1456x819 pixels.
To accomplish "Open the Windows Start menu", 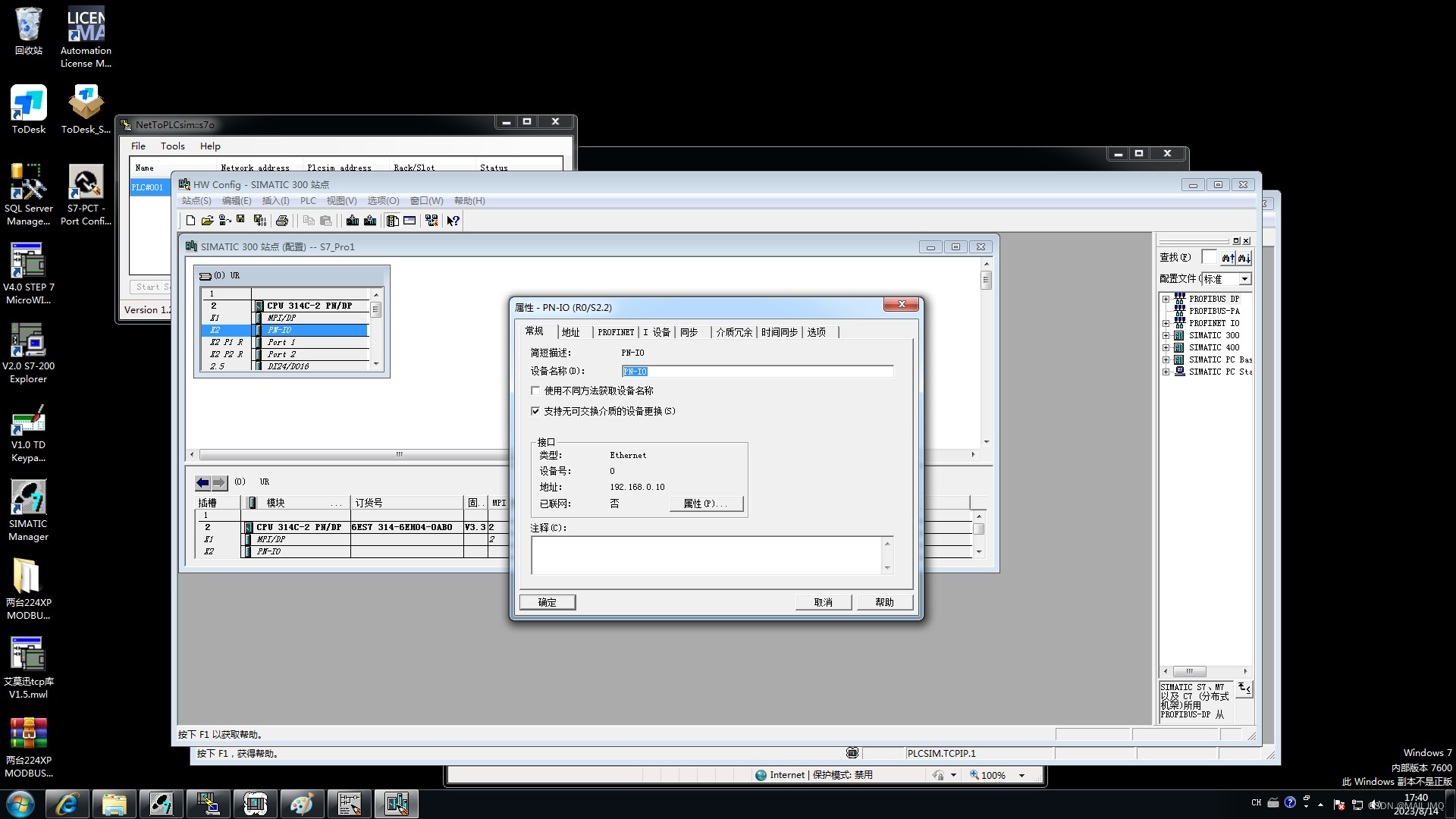I will pos(20,804).
